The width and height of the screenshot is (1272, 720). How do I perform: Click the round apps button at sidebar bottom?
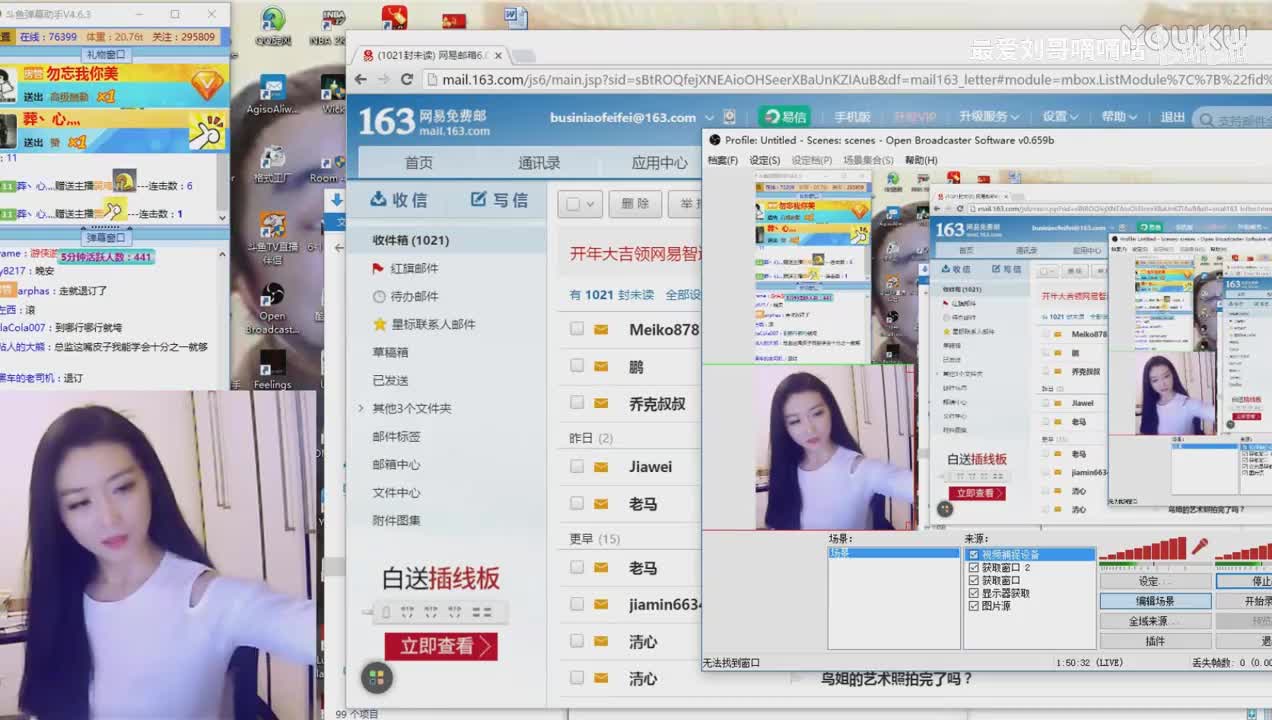click(377, 678)
